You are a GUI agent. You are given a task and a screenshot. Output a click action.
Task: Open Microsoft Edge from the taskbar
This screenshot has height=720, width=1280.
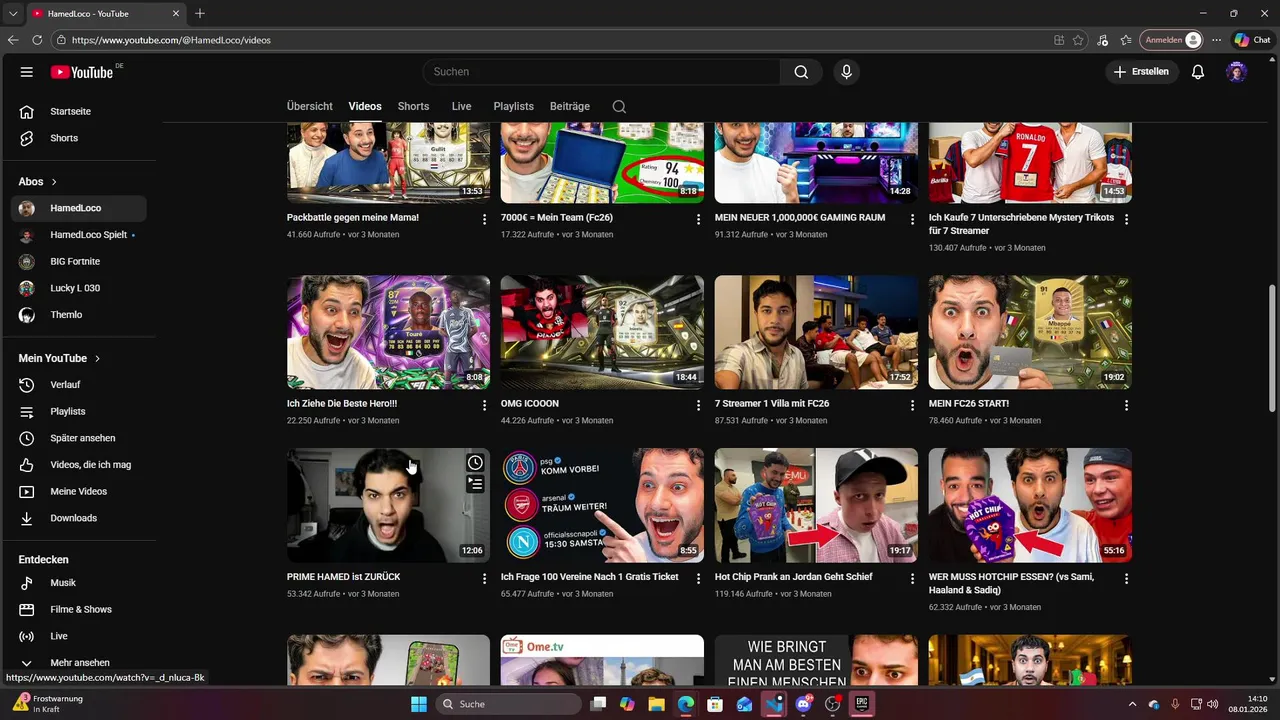click(x=686, y=704)
